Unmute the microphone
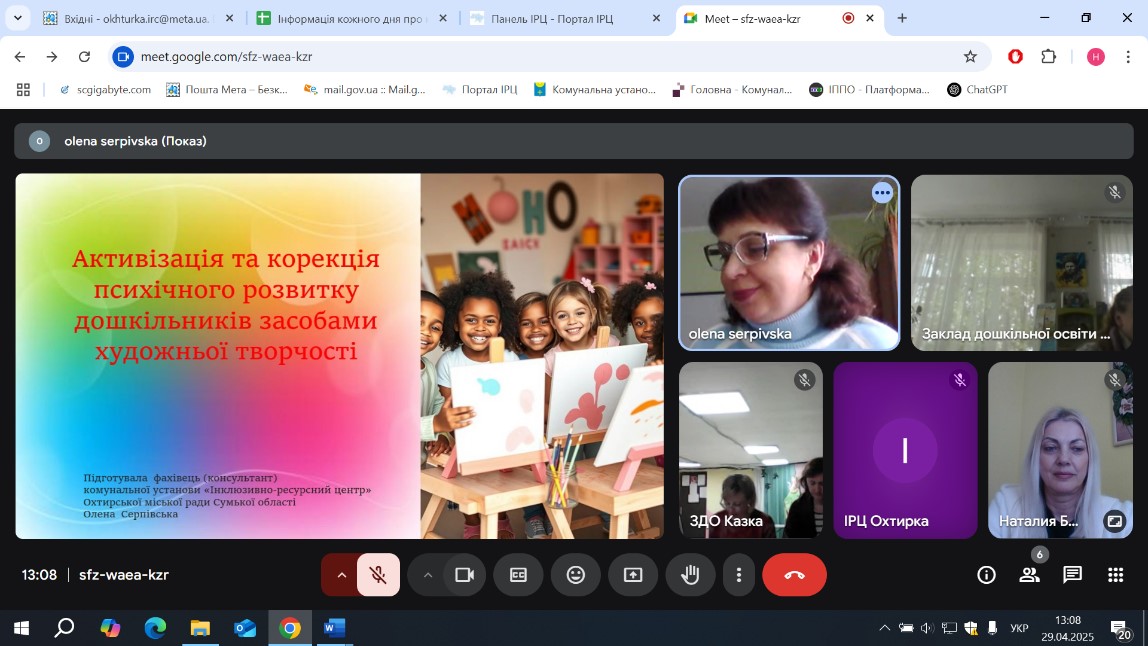 378,575
